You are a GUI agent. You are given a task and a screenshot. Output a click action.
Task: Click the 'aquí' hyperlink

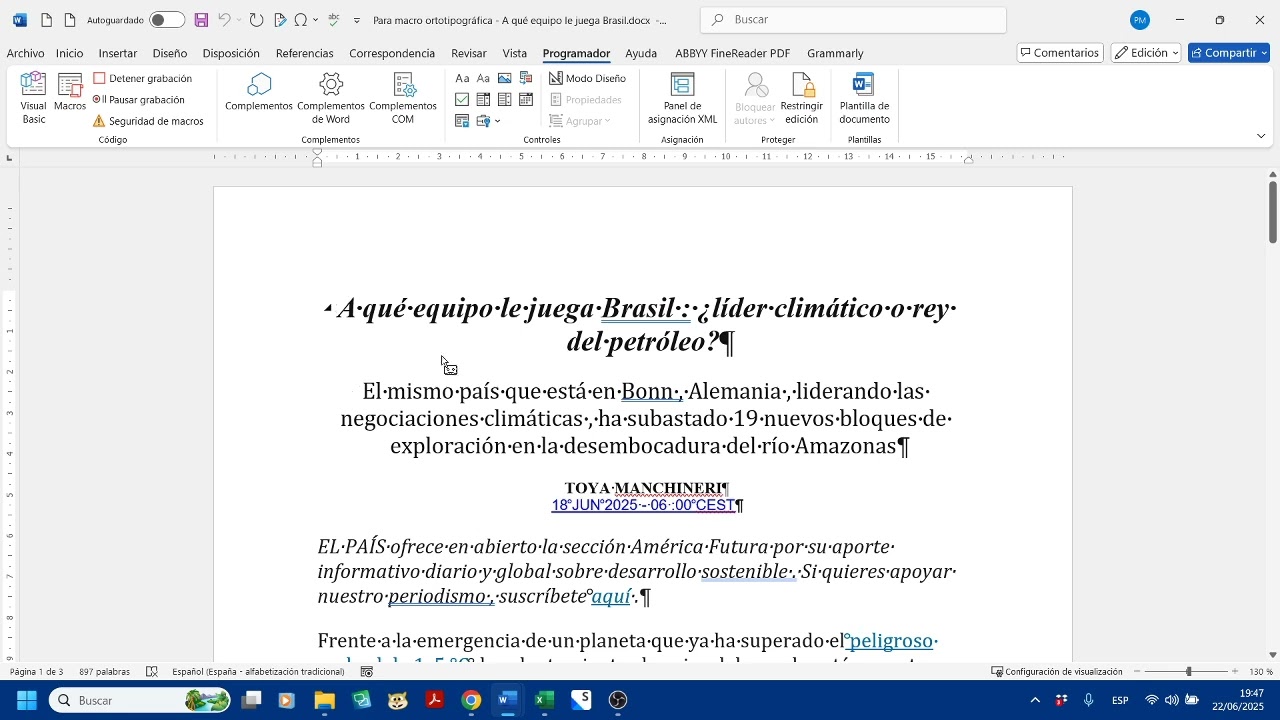pyautogui.click(x=612, y=597)
